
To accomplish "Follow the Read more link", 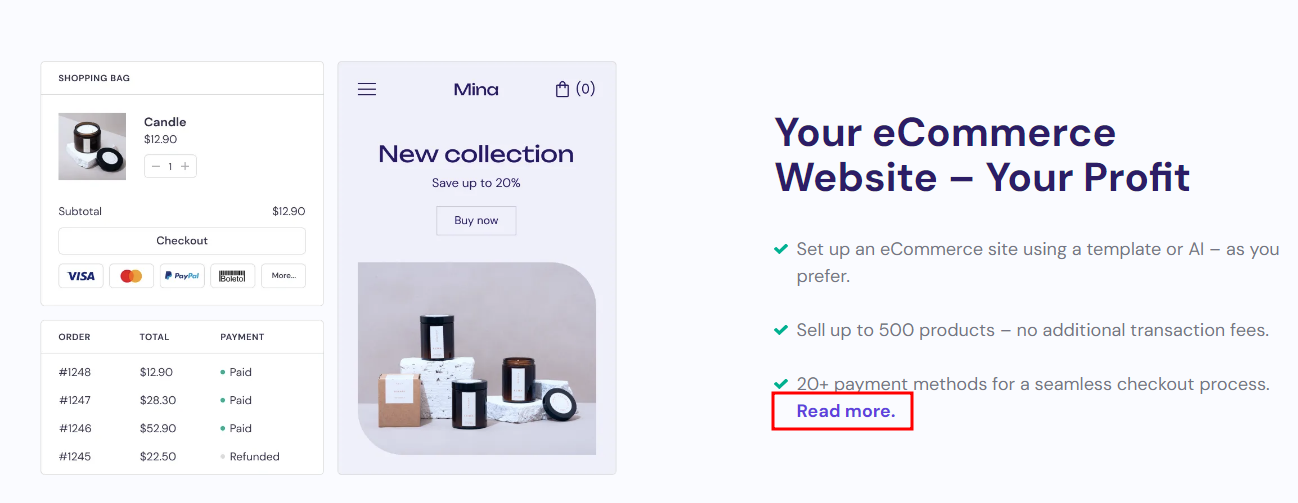I will [845, 411].
